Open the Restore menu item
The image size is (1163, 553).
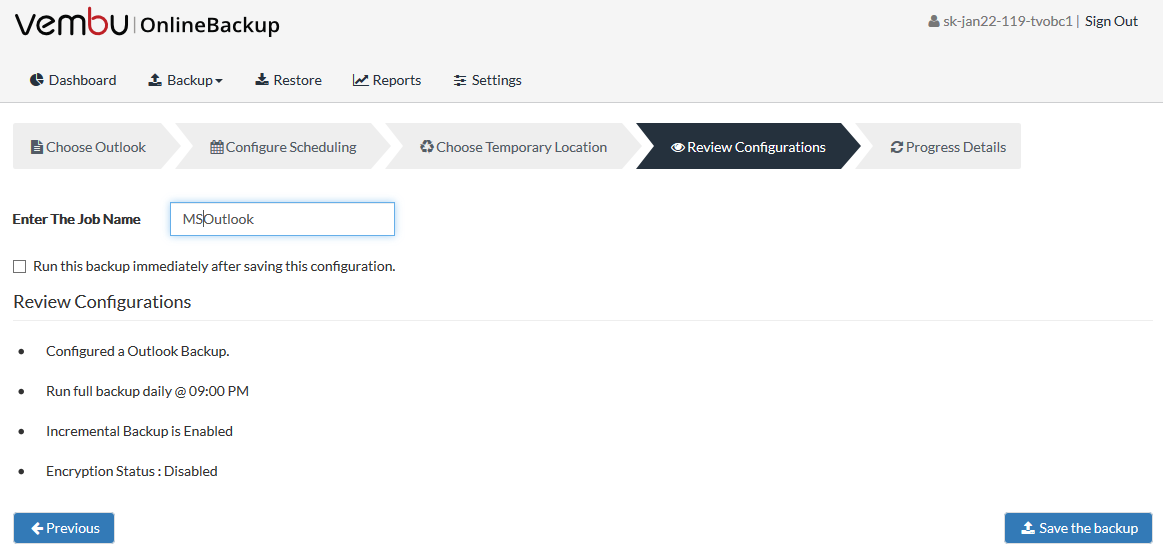pyautogui.click(x=289, y=80)
